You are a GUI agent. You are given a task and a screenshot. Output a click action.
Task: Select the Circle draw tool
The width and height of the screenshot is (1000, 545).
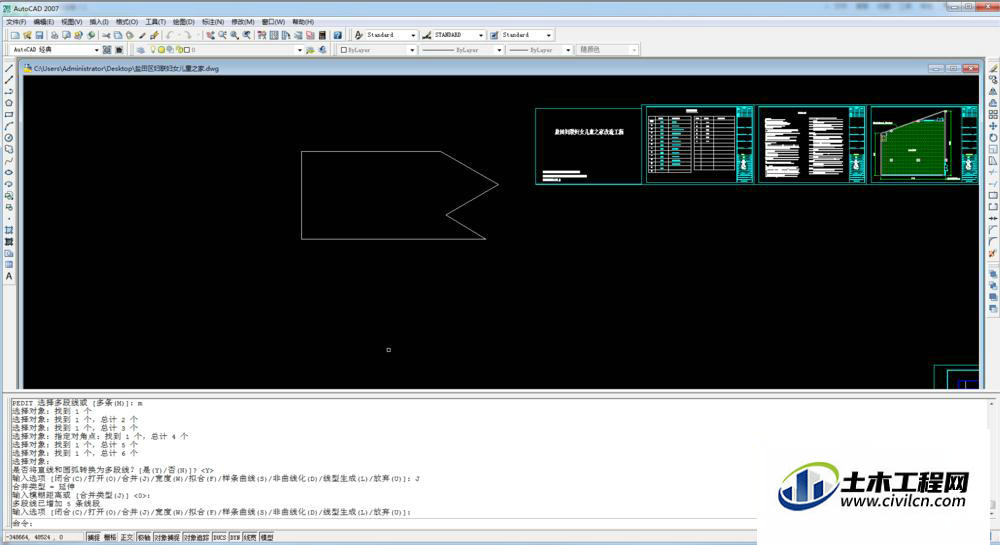click(9, 137)
